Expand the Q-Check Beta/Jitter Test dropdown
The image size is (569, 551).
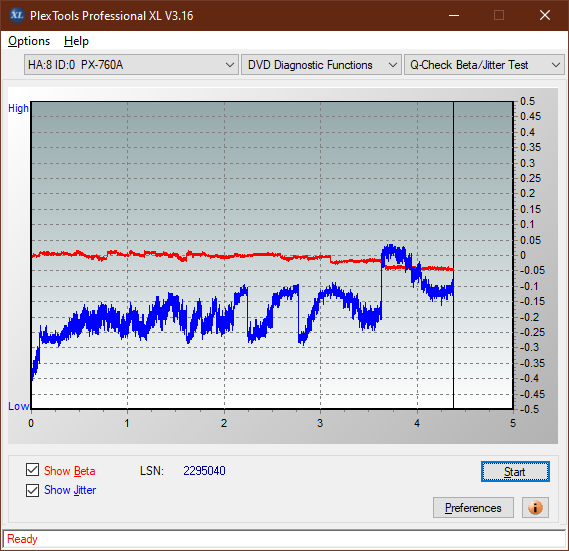pyautogui.click(x=484, y=65)
